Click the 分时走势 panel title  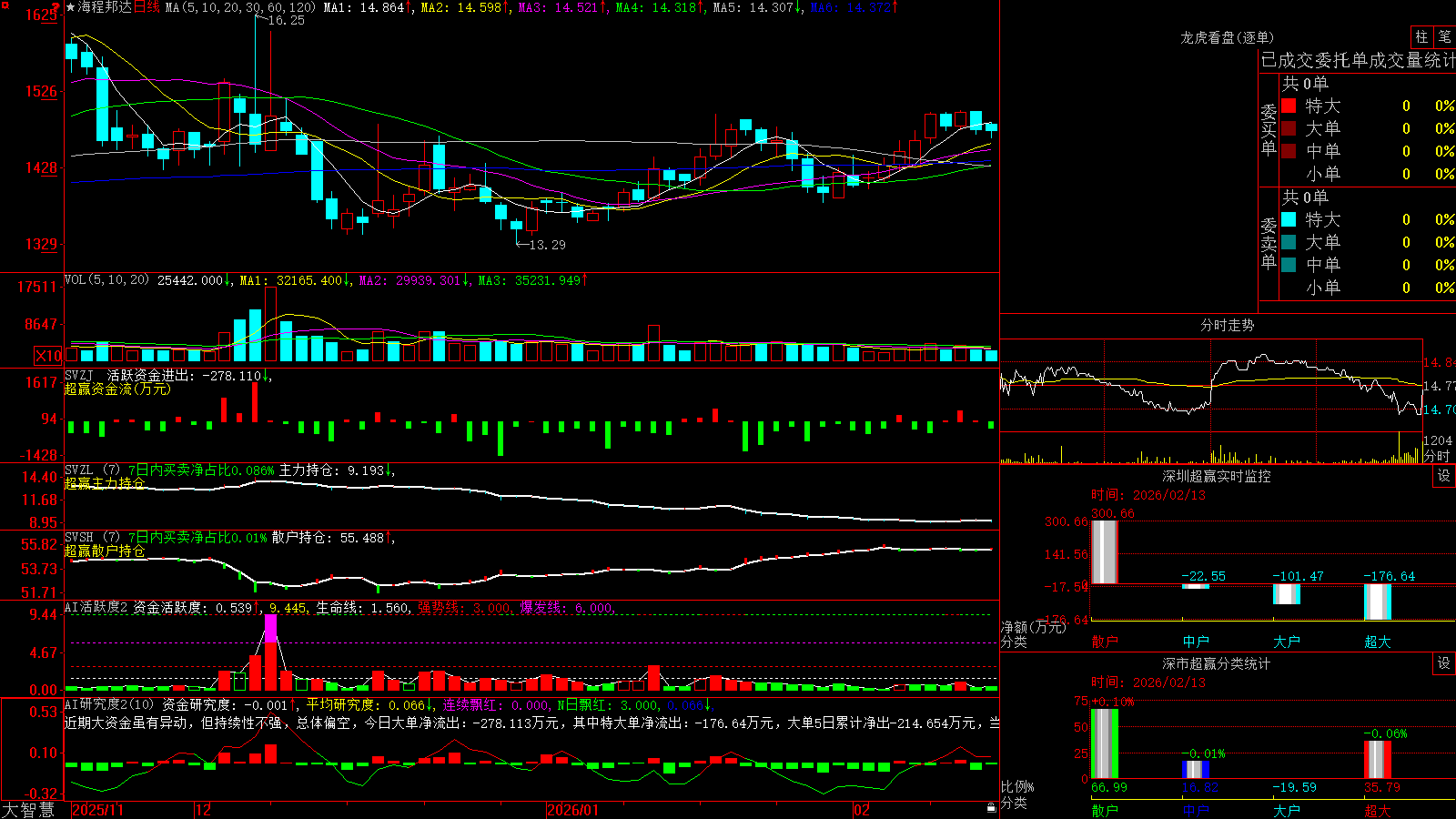[1227, 325]
